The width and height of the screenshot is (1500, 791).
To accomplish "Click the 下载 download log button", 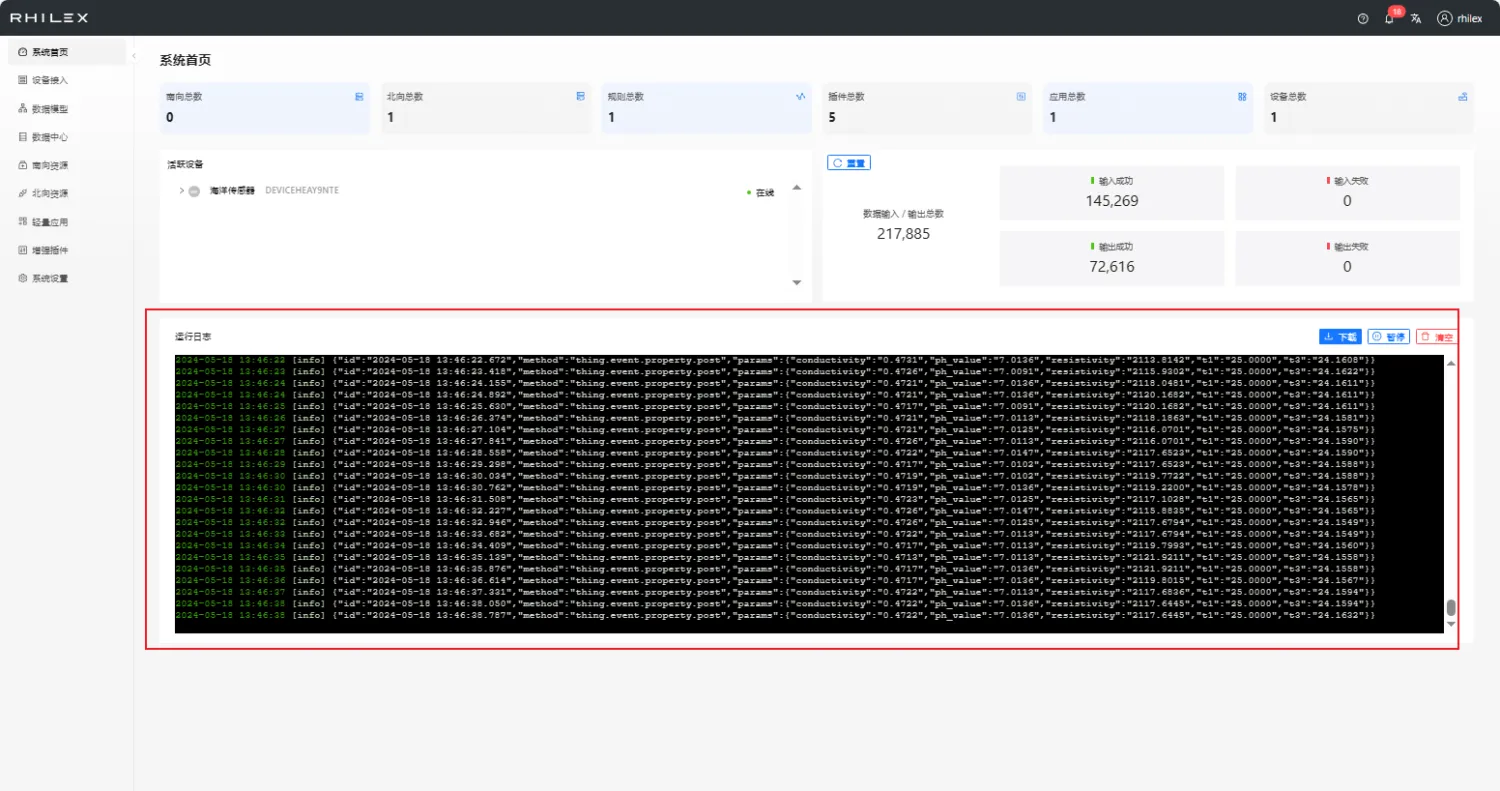I will point(1340,337).
